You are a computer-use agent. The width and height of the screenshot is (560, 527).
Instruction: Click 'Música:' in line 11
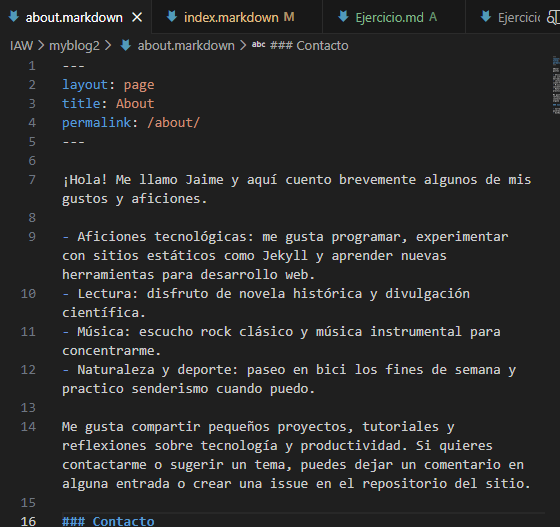click(104, 331)
